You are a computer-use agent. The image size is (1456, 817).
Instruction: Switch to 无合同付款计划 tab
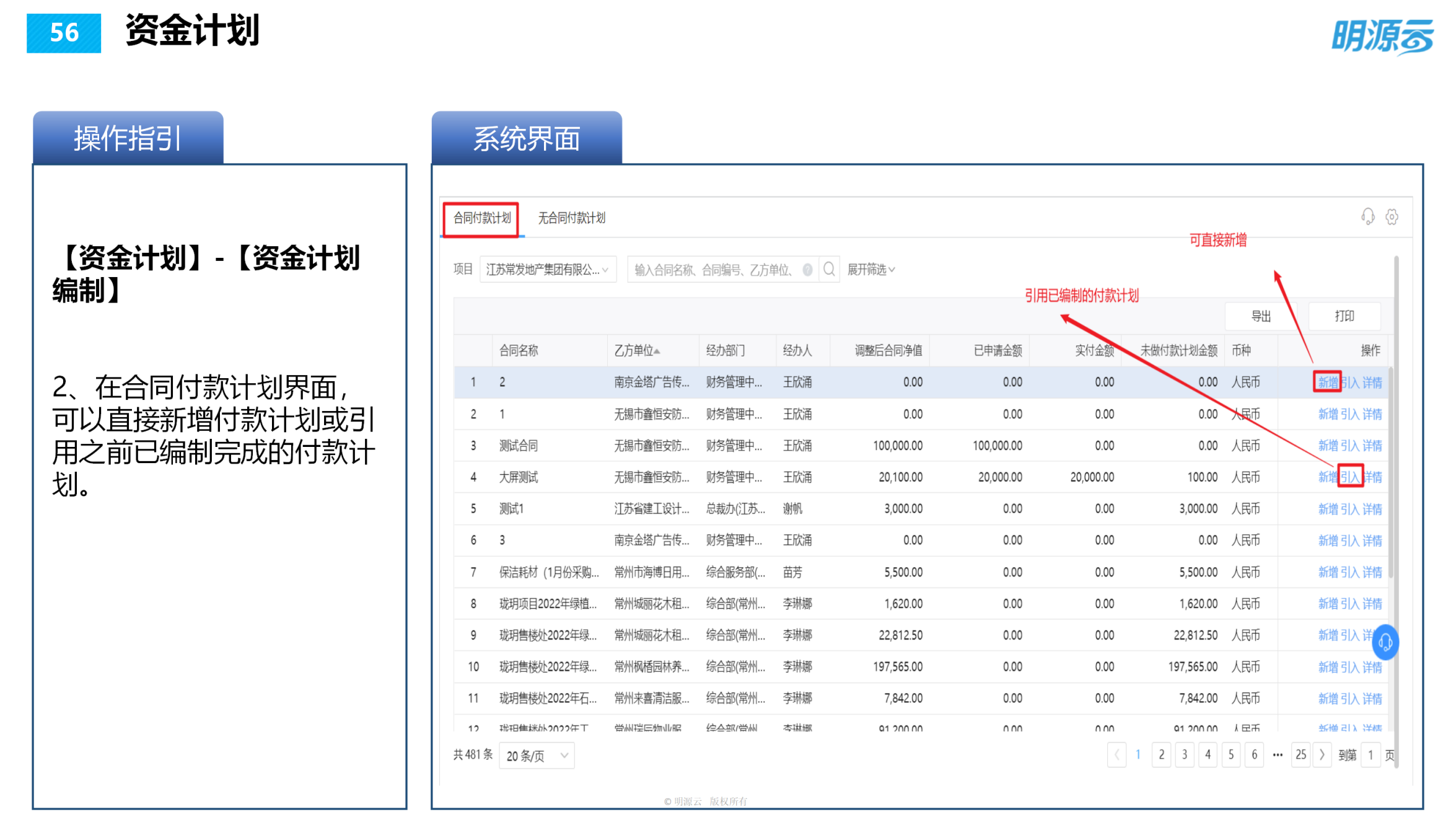[571, 218]
